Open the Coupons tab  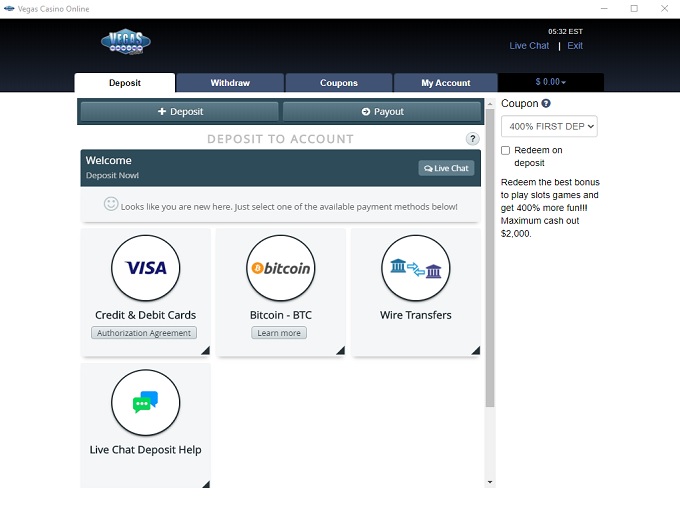click(339, 83)
